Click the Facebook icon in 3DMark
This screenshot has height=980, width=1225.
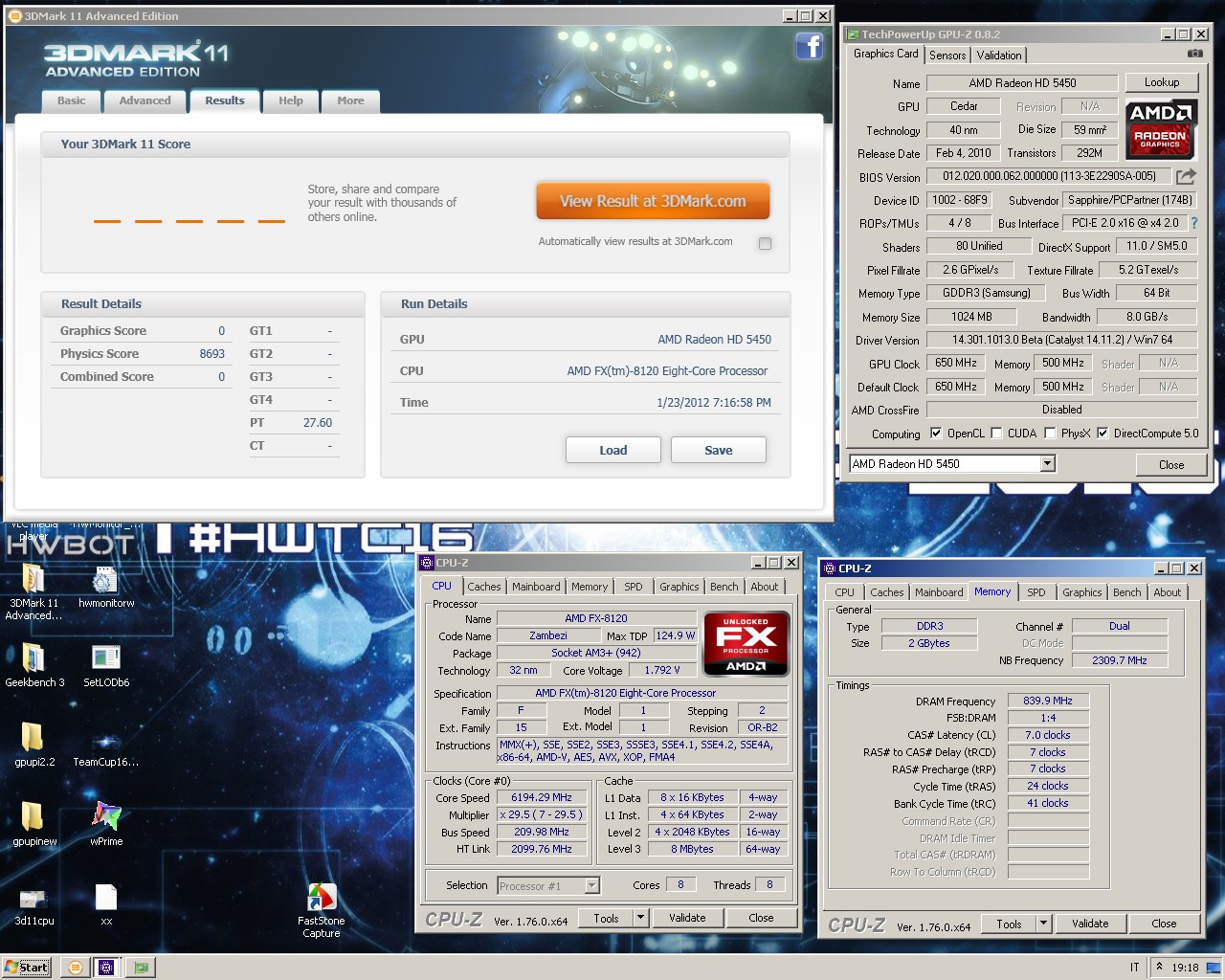tap(809, 46)
